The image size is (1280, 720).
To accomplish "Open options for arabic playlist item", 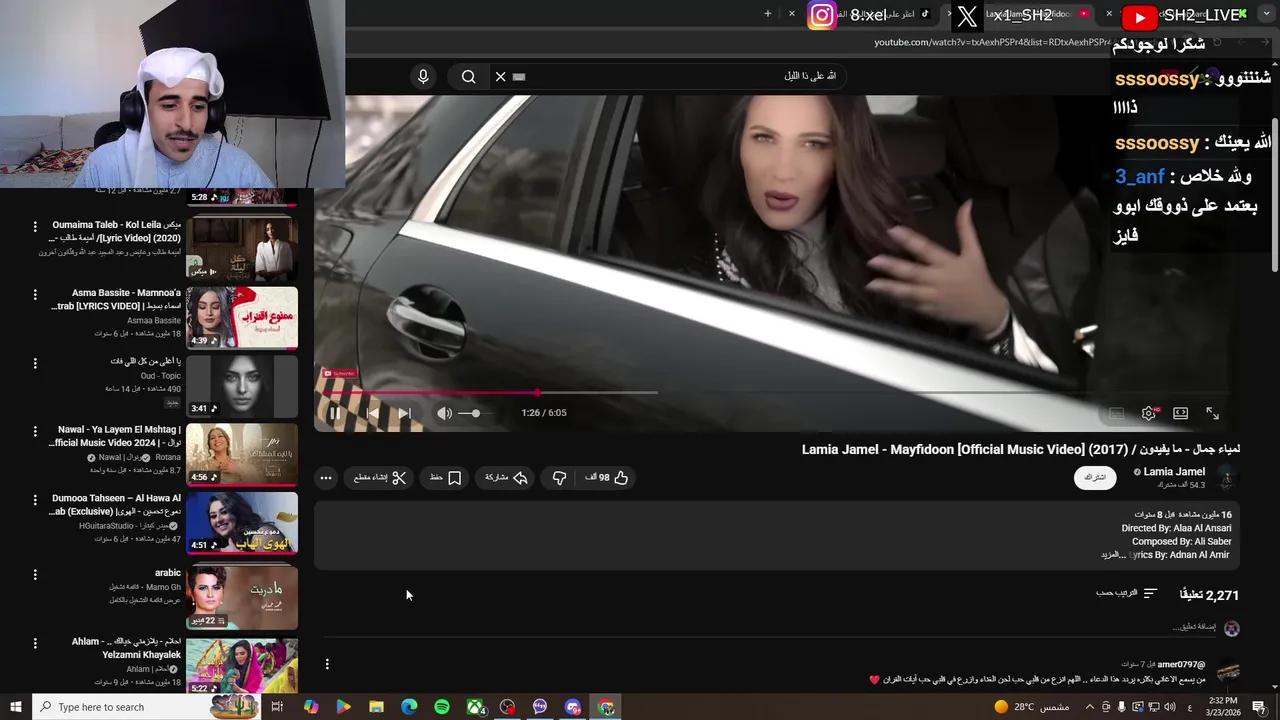I will (x=35, y=574).
